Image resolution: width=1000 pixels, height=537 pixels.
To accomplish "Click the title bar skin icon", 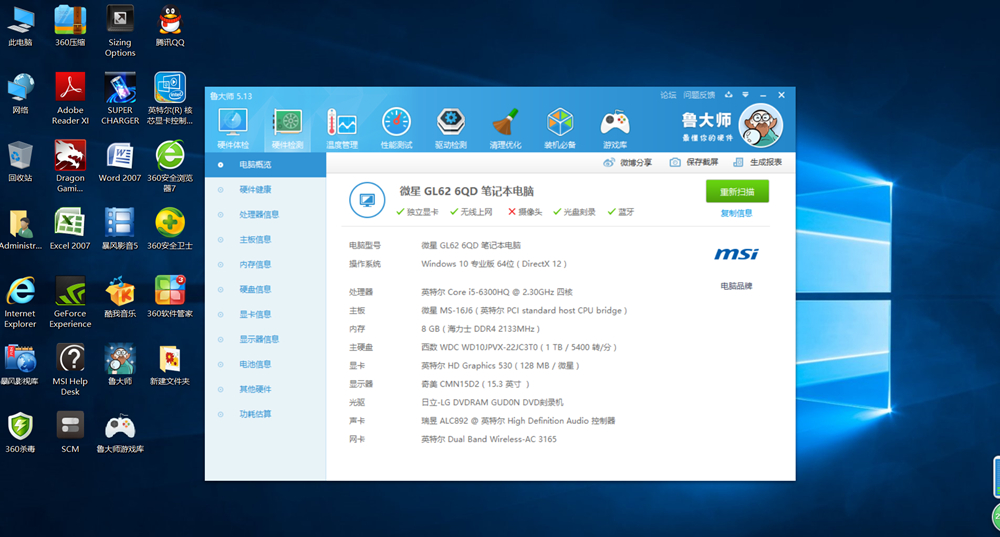I will (x=728, y=95).
